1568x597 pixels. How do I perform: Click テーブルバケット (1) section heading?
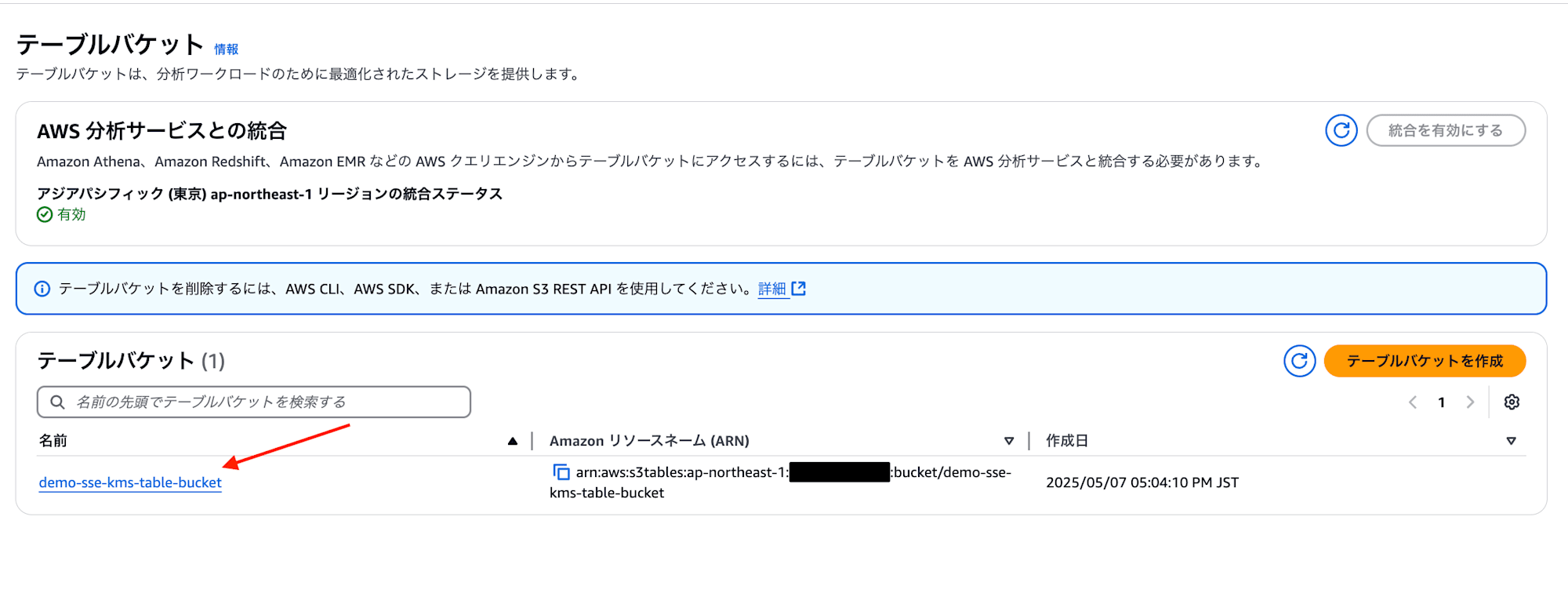coord(131,361)
